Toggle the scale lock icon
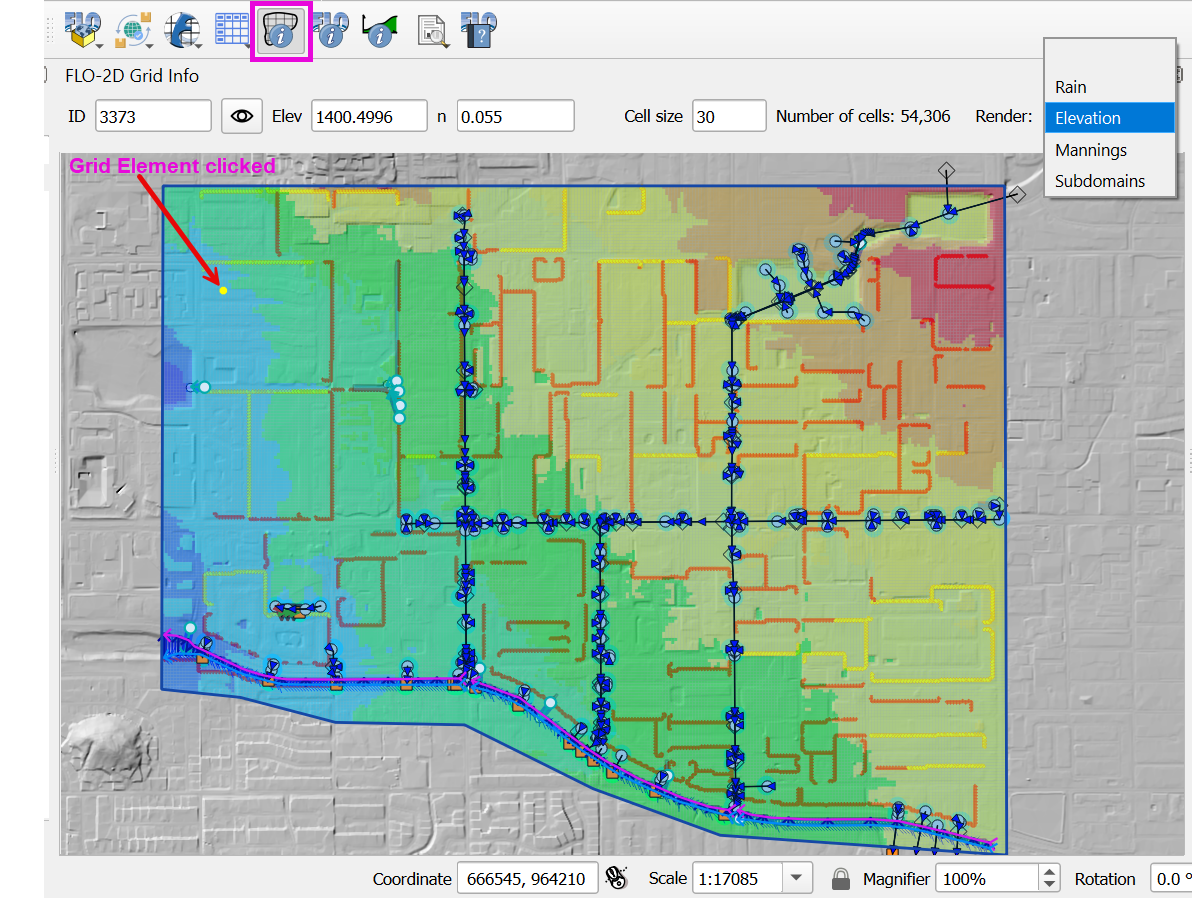The width and height of the screenshot is (1192, 898). coord(841,879)
